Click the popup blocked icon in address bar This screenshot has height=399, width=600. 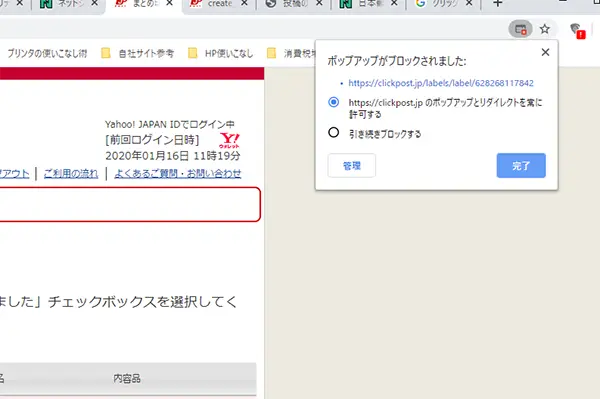click(520, 29)
